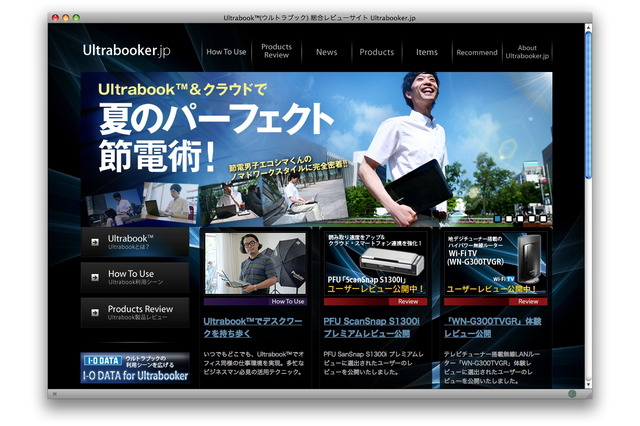Click the ScanSnap article description paragraph
The image size is (640, 426).
coord(373,363)
